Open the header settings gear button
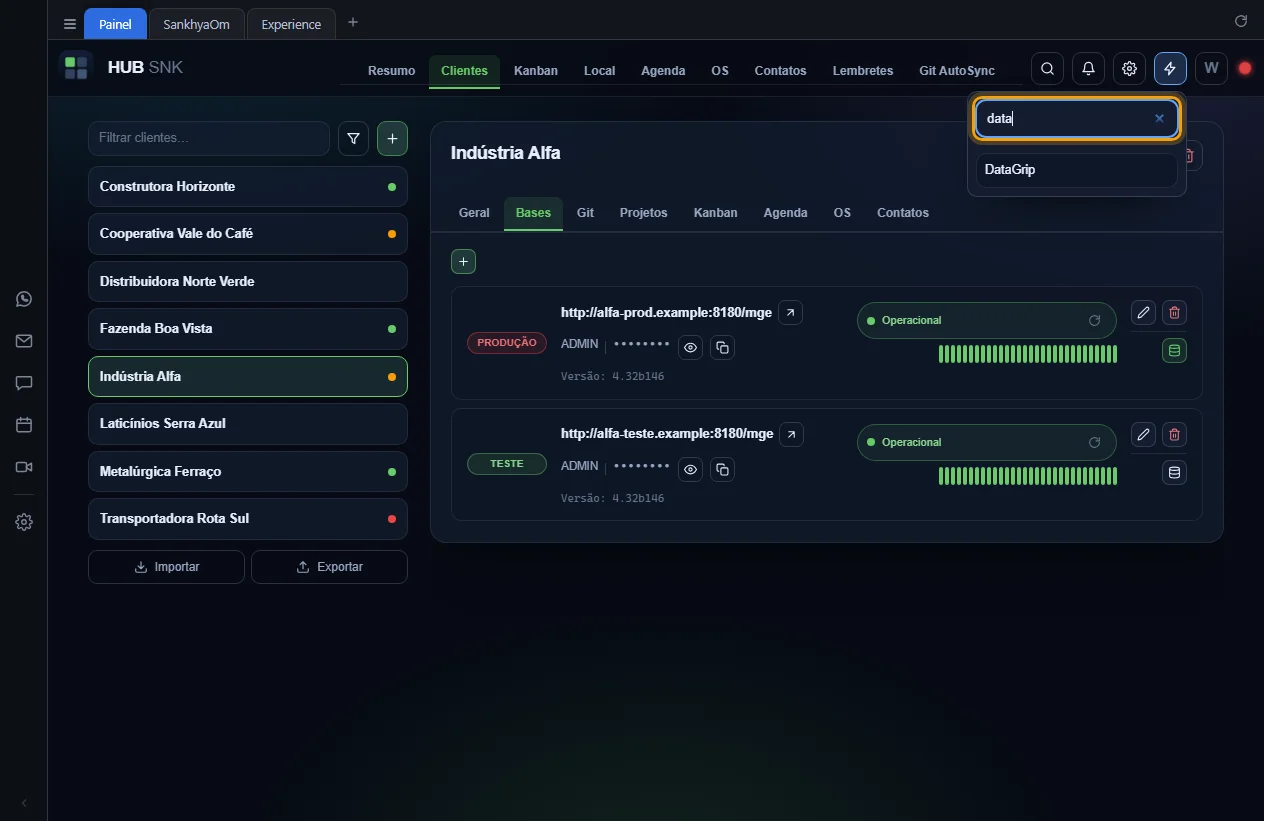Image resolution: width=1264 pixels, height=821 pixels. (1129, 69)
